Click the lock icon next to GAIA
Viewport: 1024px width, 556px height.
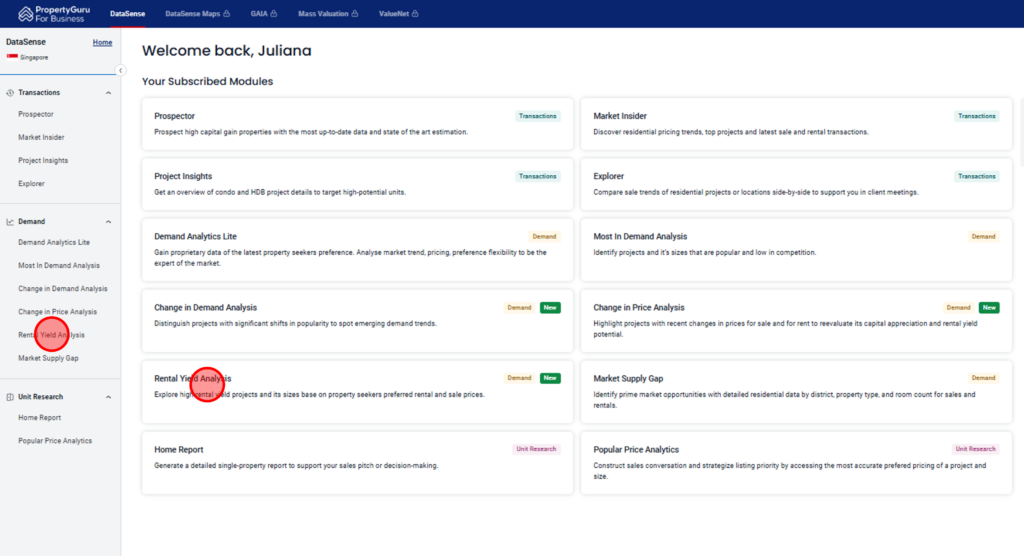coord(274,14)
